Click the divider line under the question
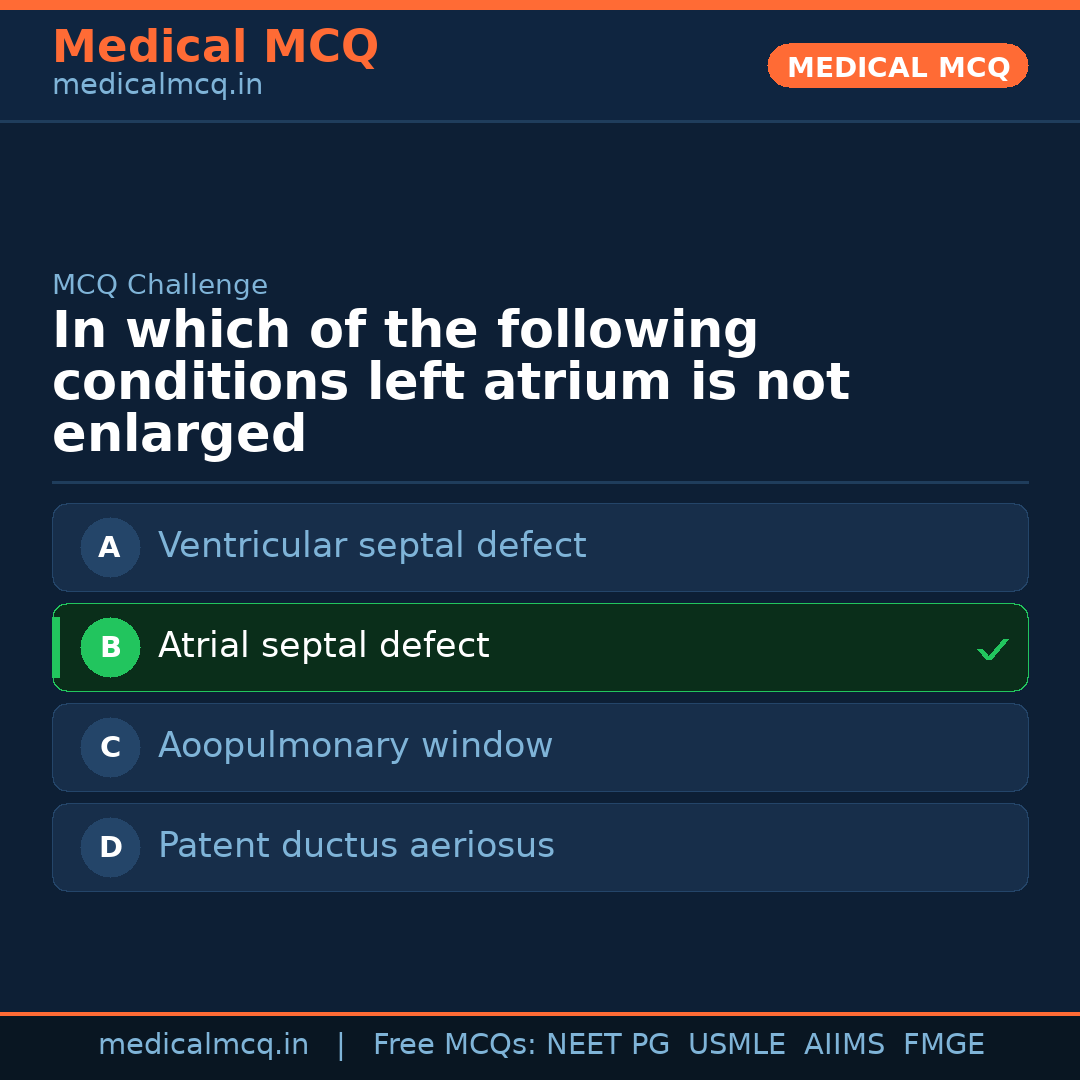The height and width of the screenshot is (1080, 1080). click(540, 482)
